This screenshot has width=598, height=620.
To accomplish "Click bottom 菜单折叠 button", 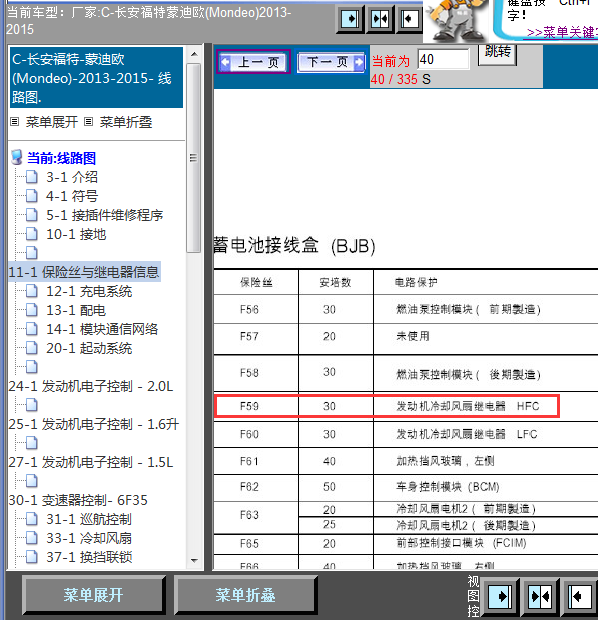I will tap(245, 595).
